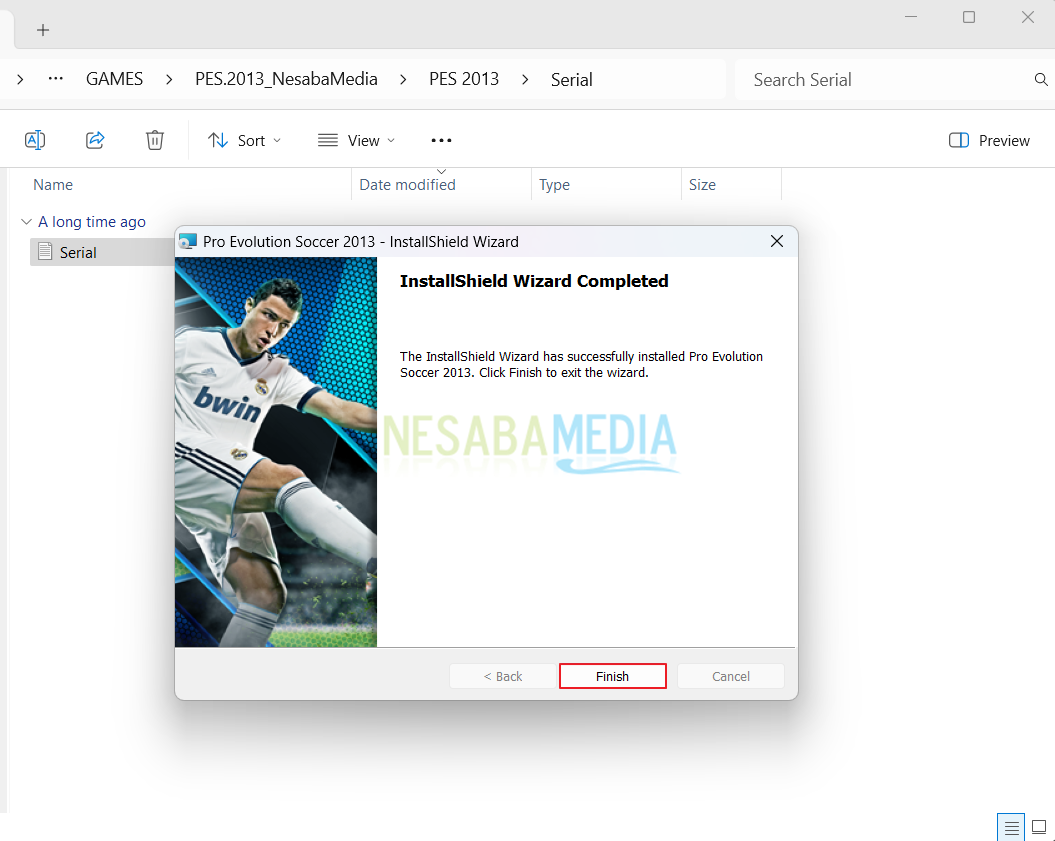Viewport: 1055px width, 841px height.
Task: Click the chevron after GAMES in breadcrumb
Action: (x=169, y=79)
